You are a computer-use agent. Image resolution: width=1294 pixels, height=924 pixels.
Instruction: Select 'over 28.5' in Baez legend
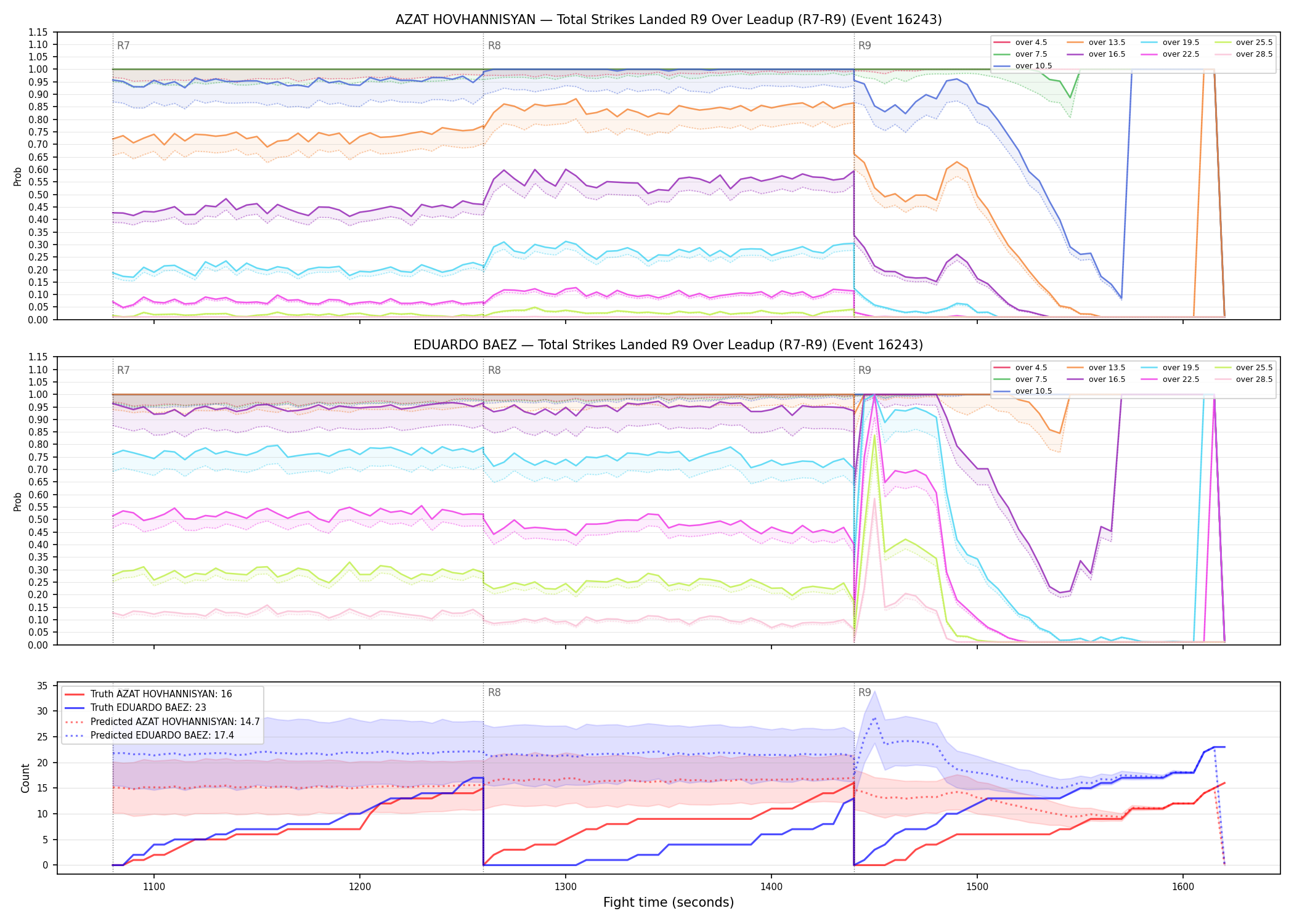pyautogui.click(x=1243, y=379)
